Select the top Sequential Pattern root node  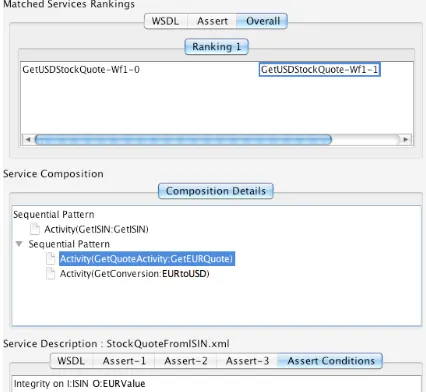pos(54,214)
